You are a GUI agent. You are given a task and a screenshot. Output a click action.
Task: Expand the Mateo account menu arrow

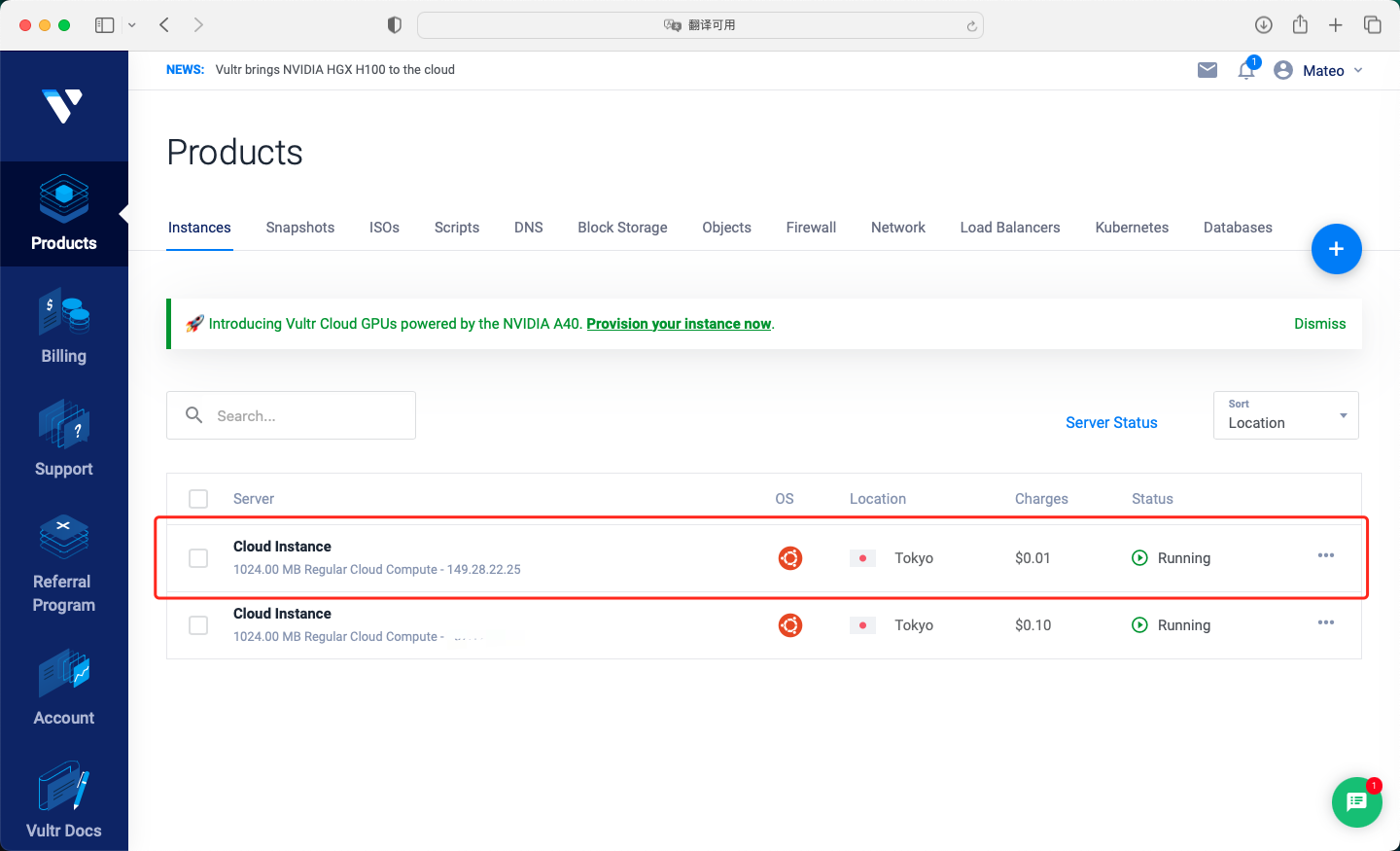(1358, 70)
